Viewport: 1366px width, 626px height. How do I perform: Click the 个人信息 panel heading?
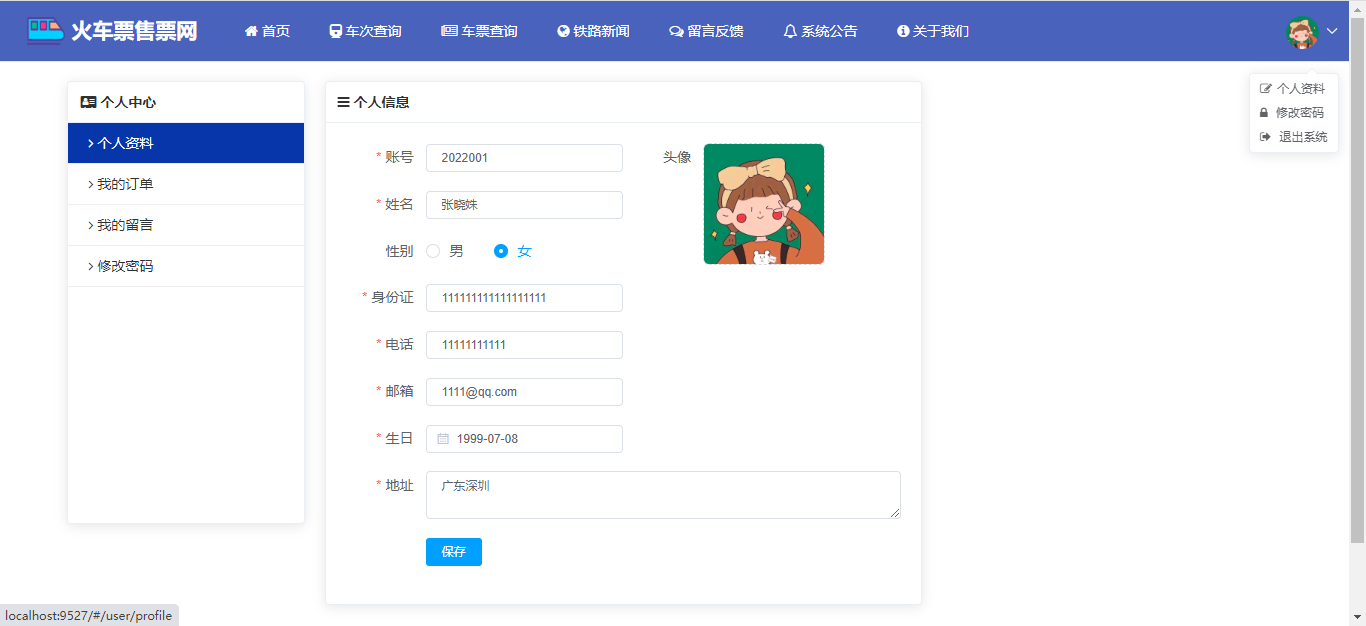381,102
